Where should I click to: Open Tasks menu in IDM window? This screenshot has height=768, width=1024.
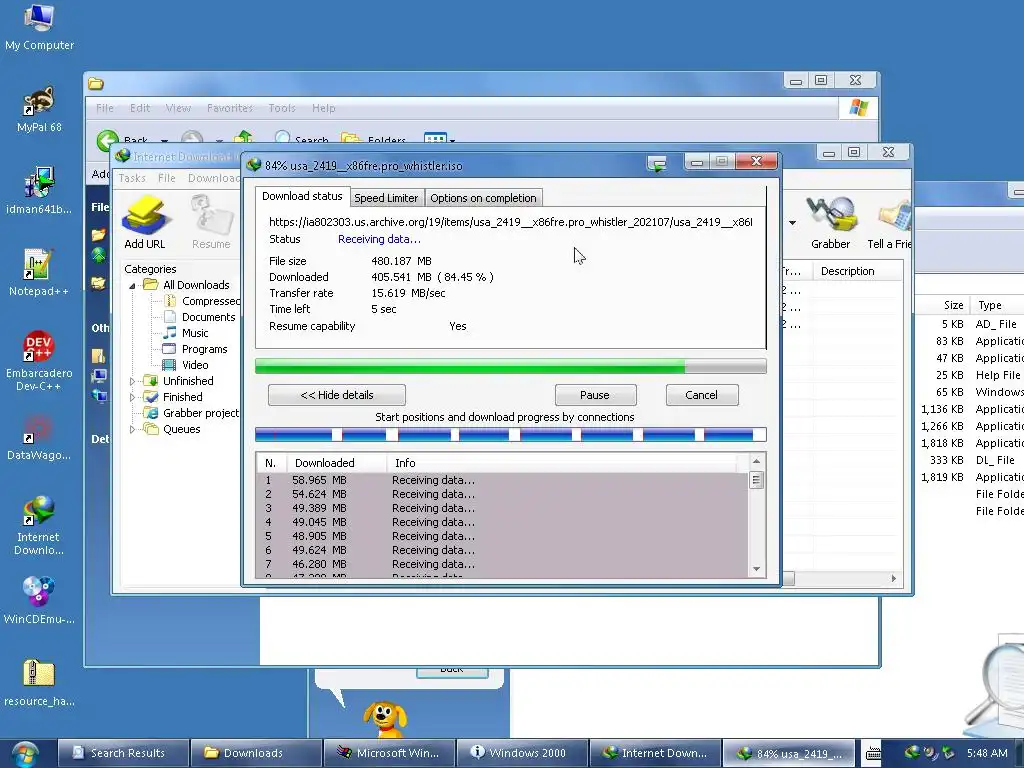tap(132, 178)
